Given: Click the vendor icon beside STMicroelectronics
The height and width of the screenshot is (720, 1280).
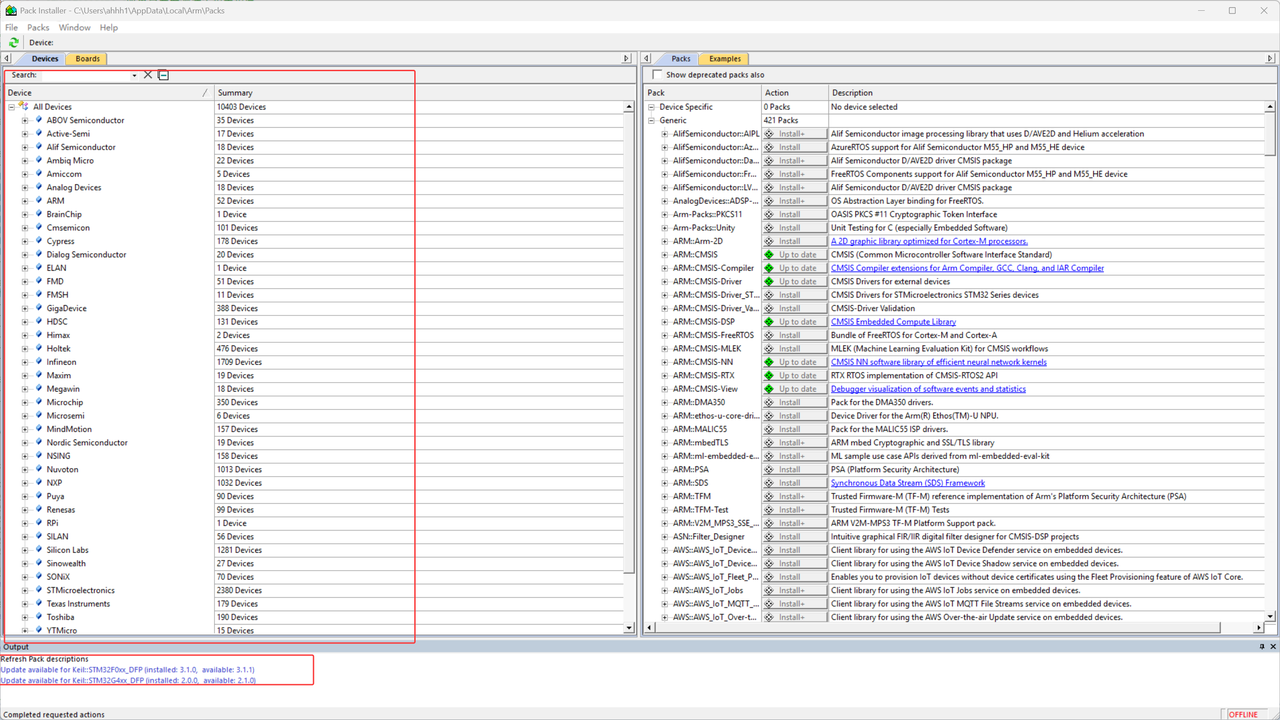Looking at the screenshot, I should [38, 590].
